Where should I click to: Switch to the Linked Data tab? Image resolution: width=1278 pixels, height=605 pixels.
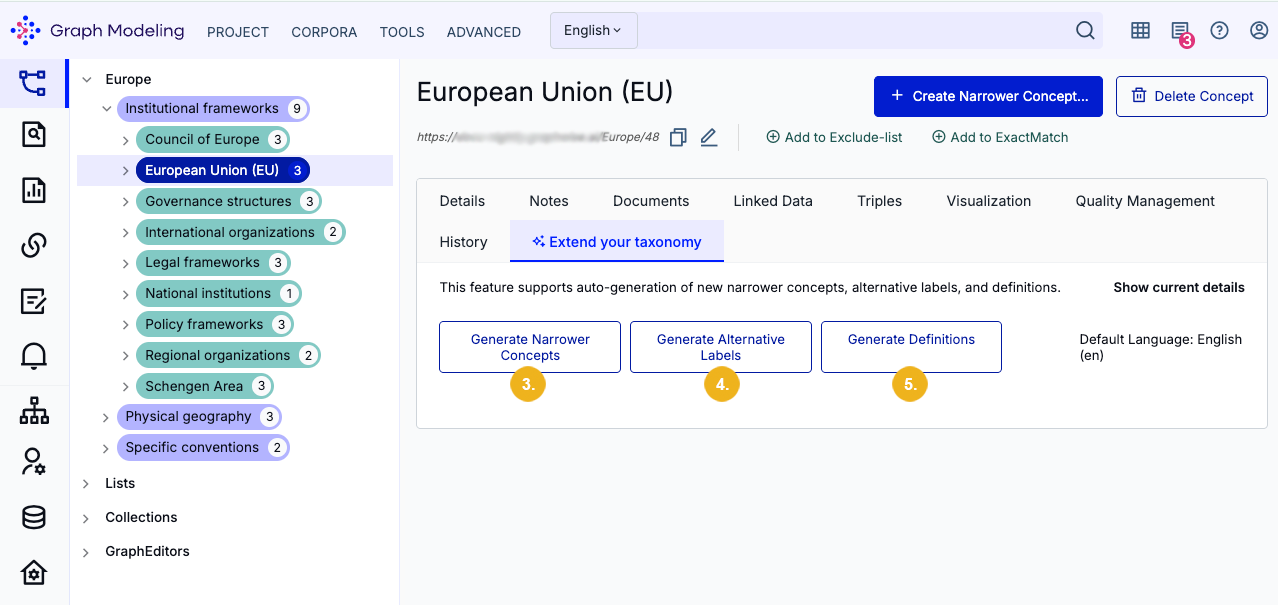[773, 201]
